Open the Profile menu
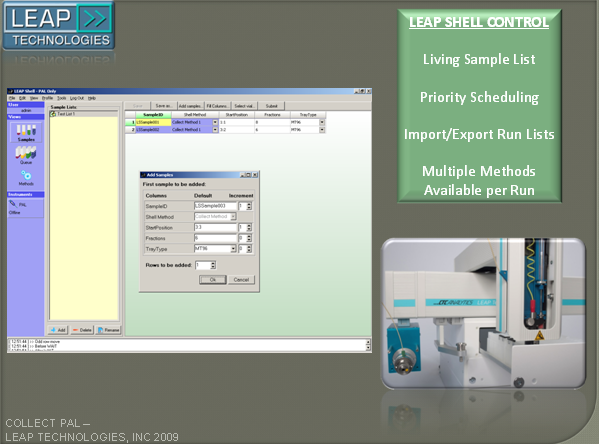 click(47, 98)
